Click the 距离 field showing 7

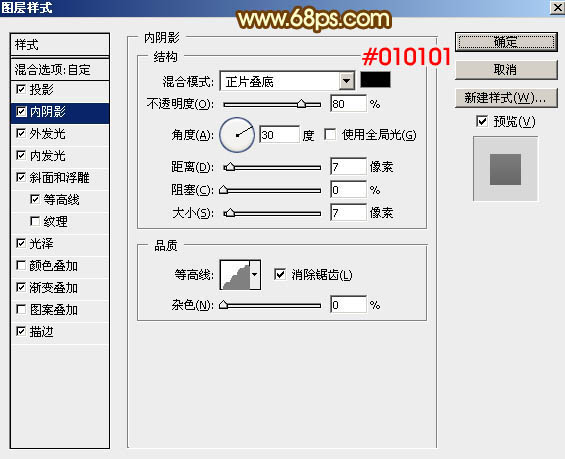348,166
